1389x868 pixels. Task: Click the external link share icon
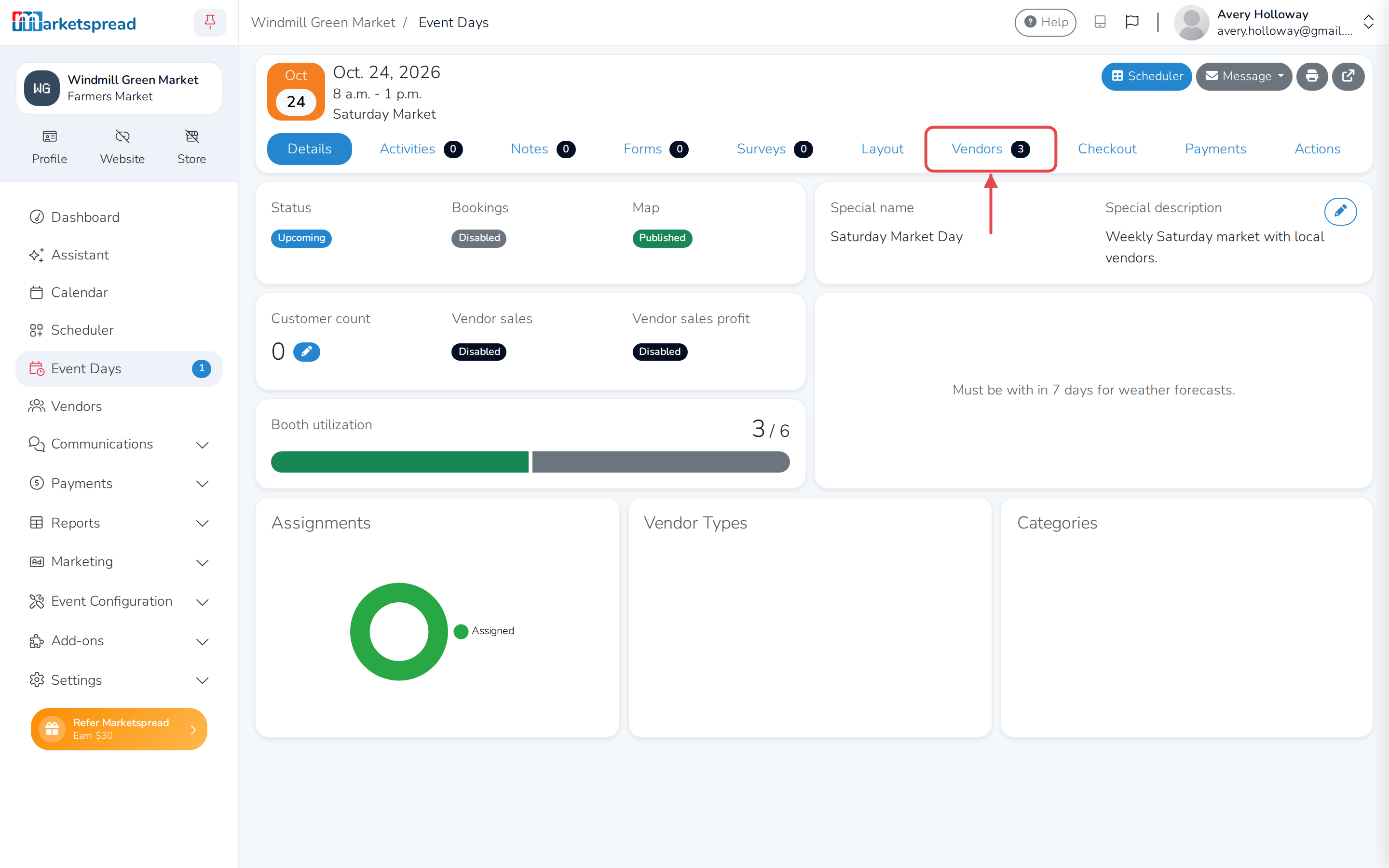point(1348,76)
